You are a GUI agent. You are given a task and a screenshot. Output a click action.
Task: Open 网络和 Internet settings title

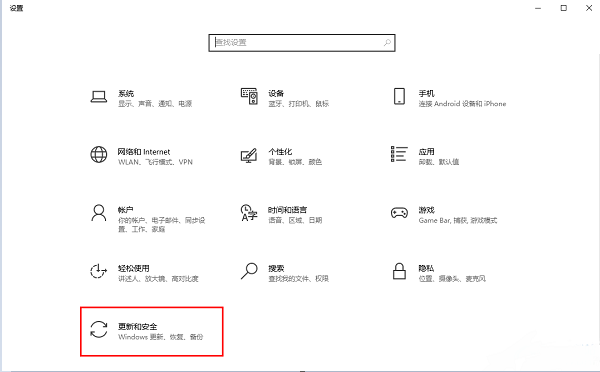click(x=144, y=152)
